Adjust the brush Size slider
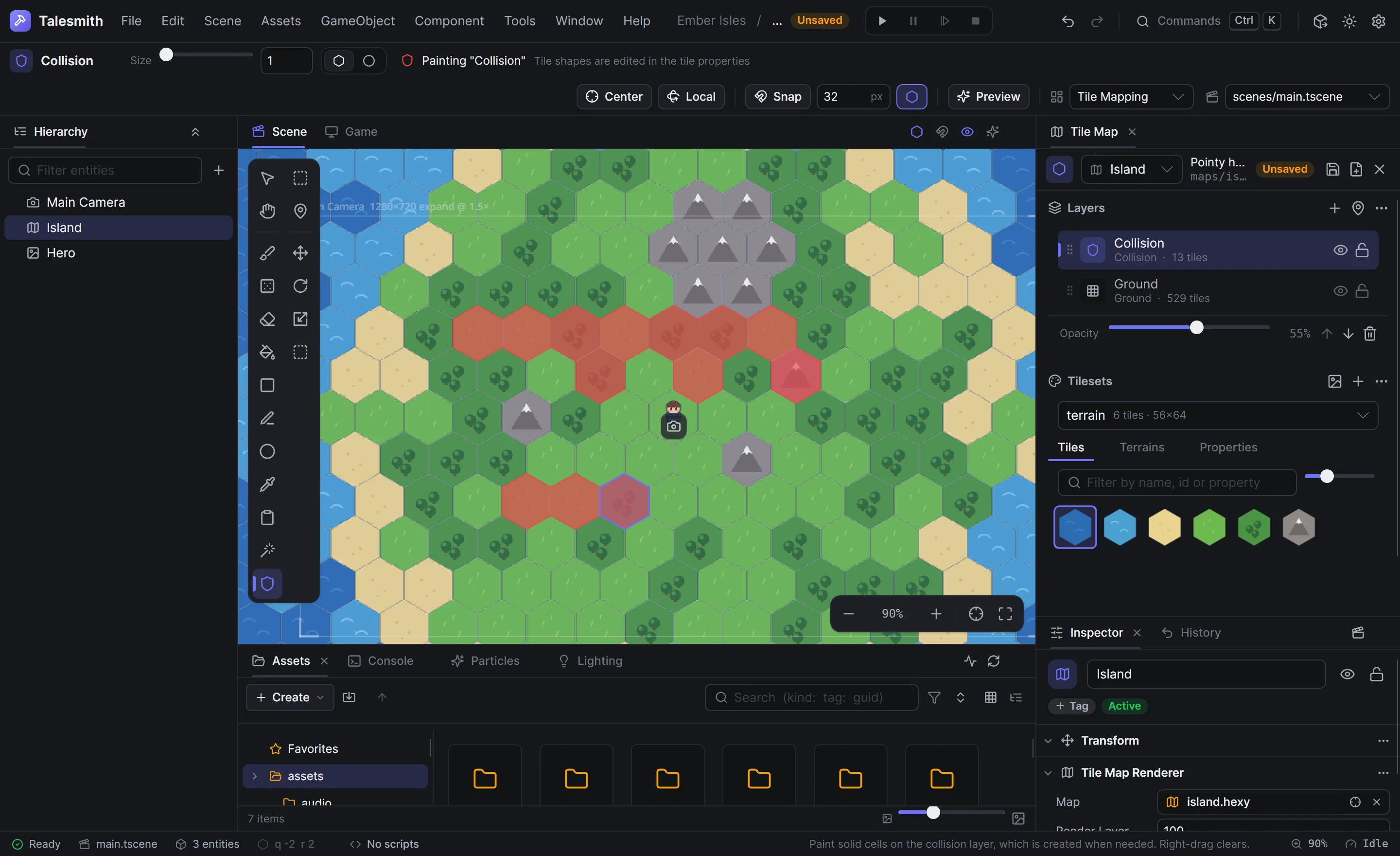The image size is (1400, 856). tap(206, 55)
